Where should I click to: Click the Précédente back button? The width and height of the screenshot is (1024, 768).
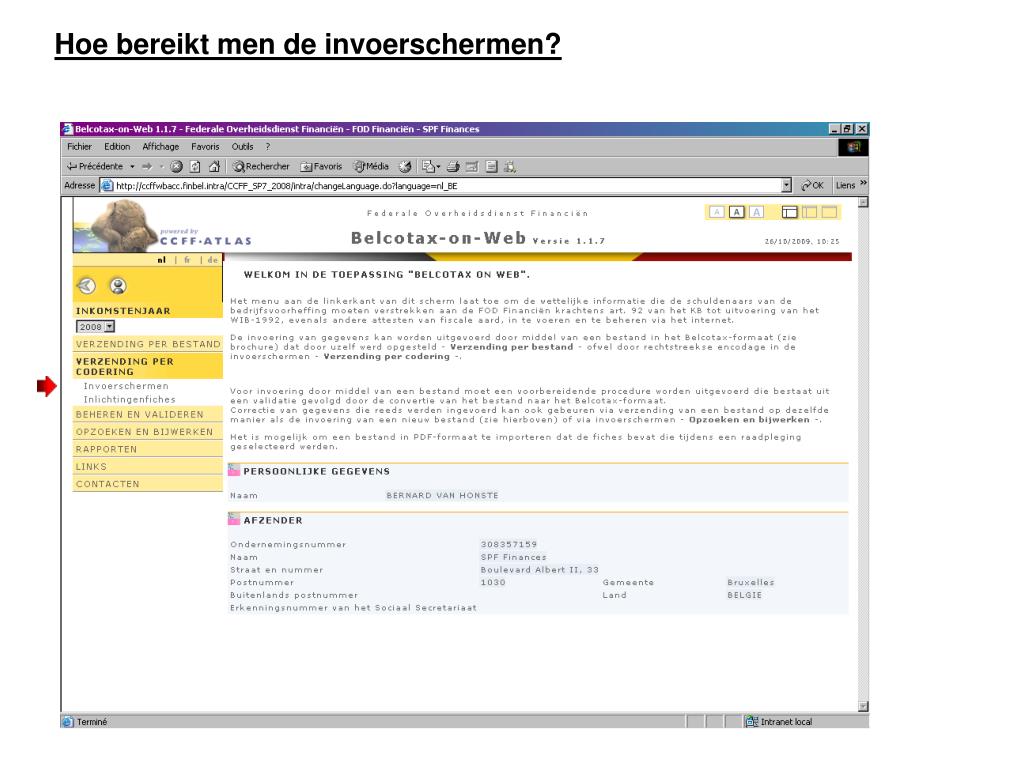pyautogui.click(x=95, y=167)
